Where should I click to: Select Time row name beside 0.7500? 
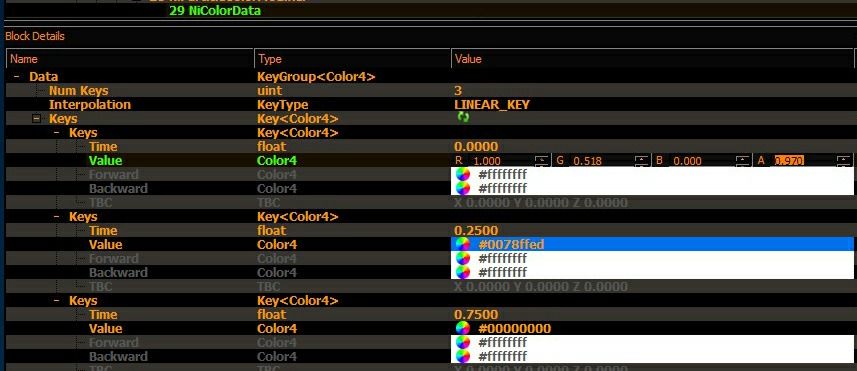[x=103, y=314]
